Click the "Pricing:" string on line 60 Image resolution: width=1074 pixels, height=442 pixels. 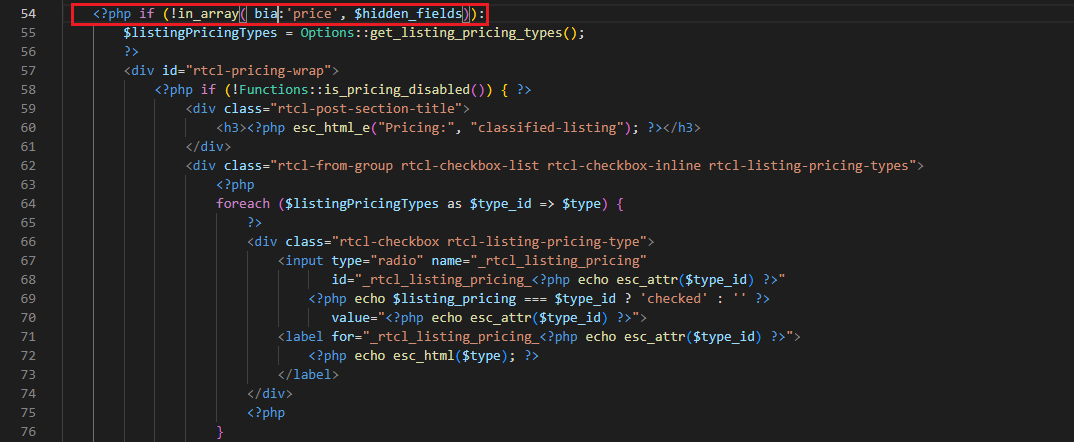(x=416, y=128)
